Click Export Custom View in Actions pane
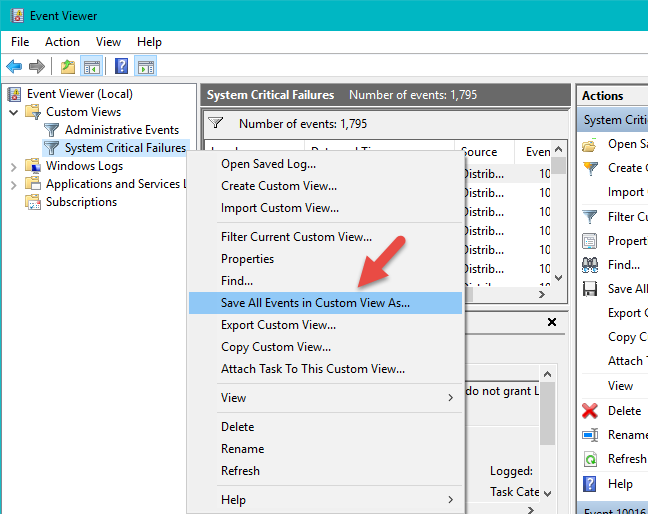 click(x=627, y=313)
